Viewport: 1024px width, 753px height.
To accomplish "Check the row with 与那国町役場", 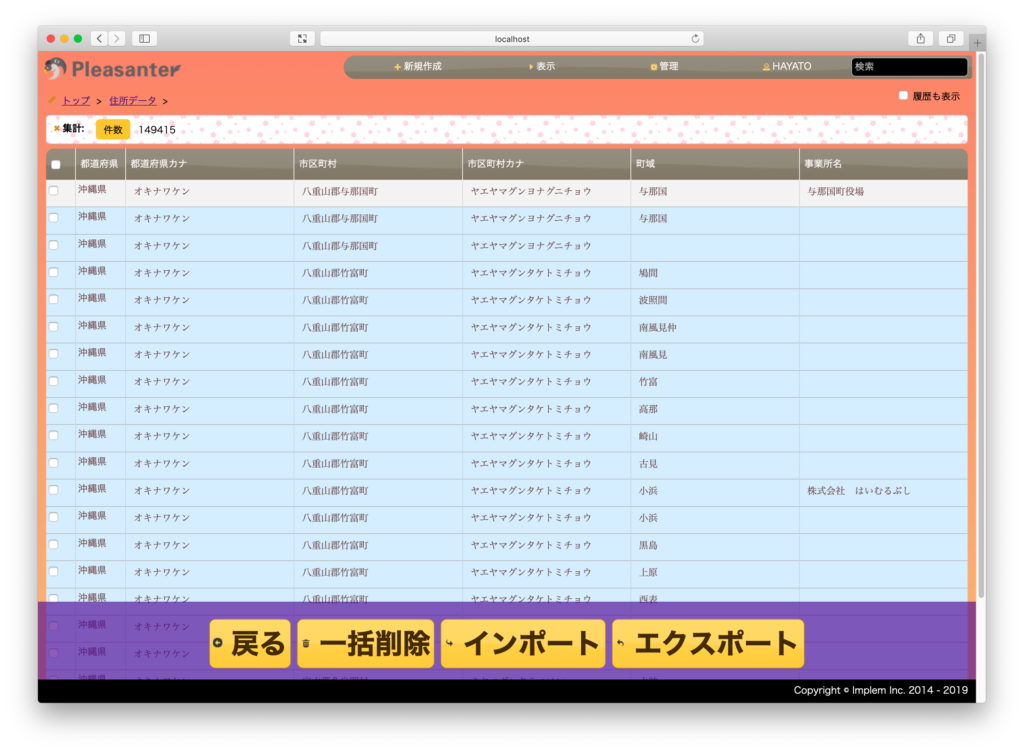I will pos(54,191).
